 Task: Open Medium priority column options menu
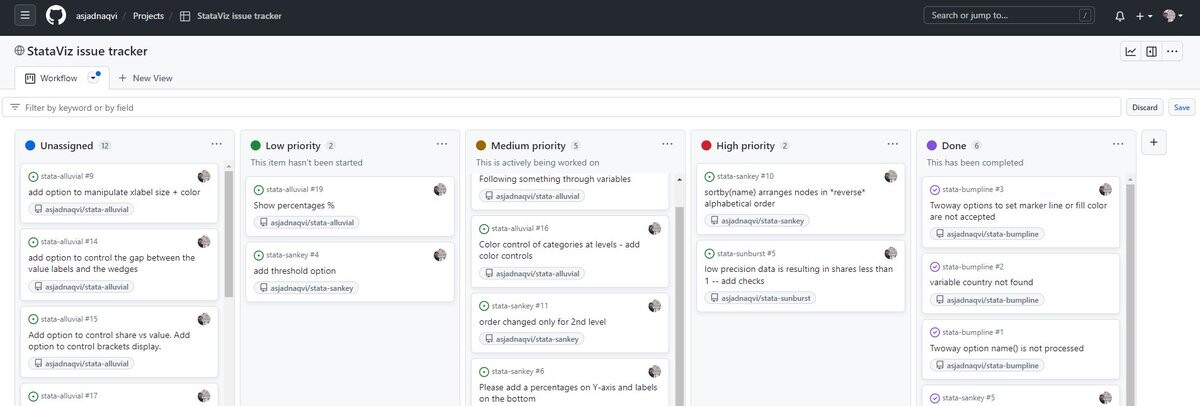pyautogui.click(x=667, y=145)
